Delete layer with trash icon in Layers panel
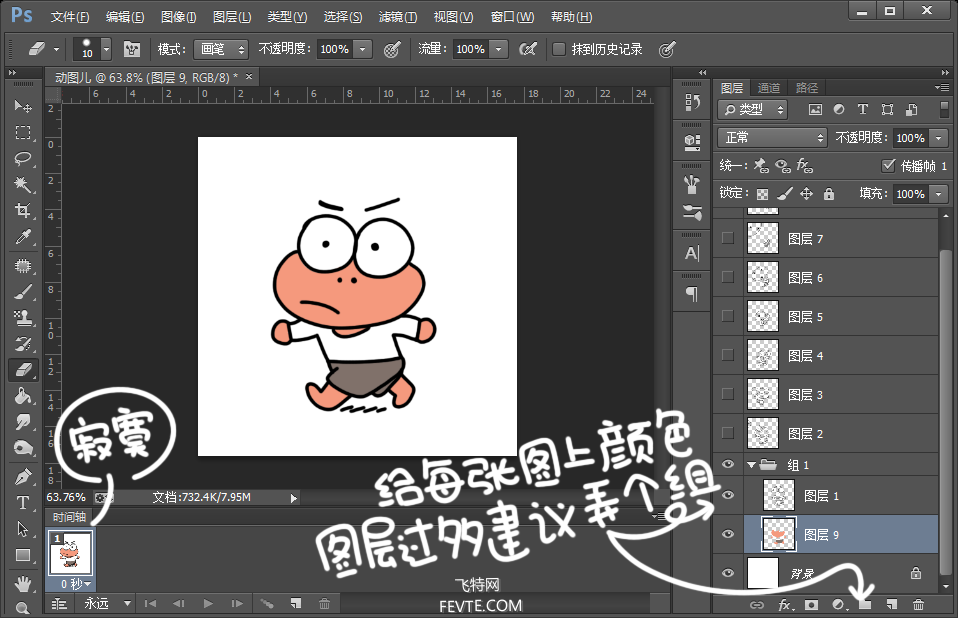Viewport: 958px width, 618px height. click(x=918, y=605)
